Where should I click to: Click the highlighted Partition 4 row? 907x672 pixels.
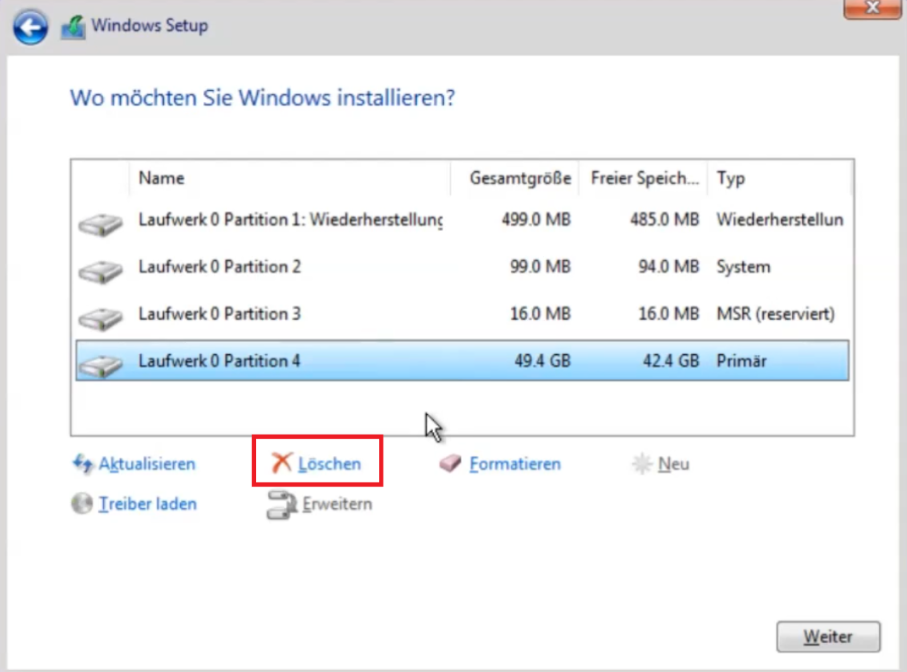pos(300,360)
